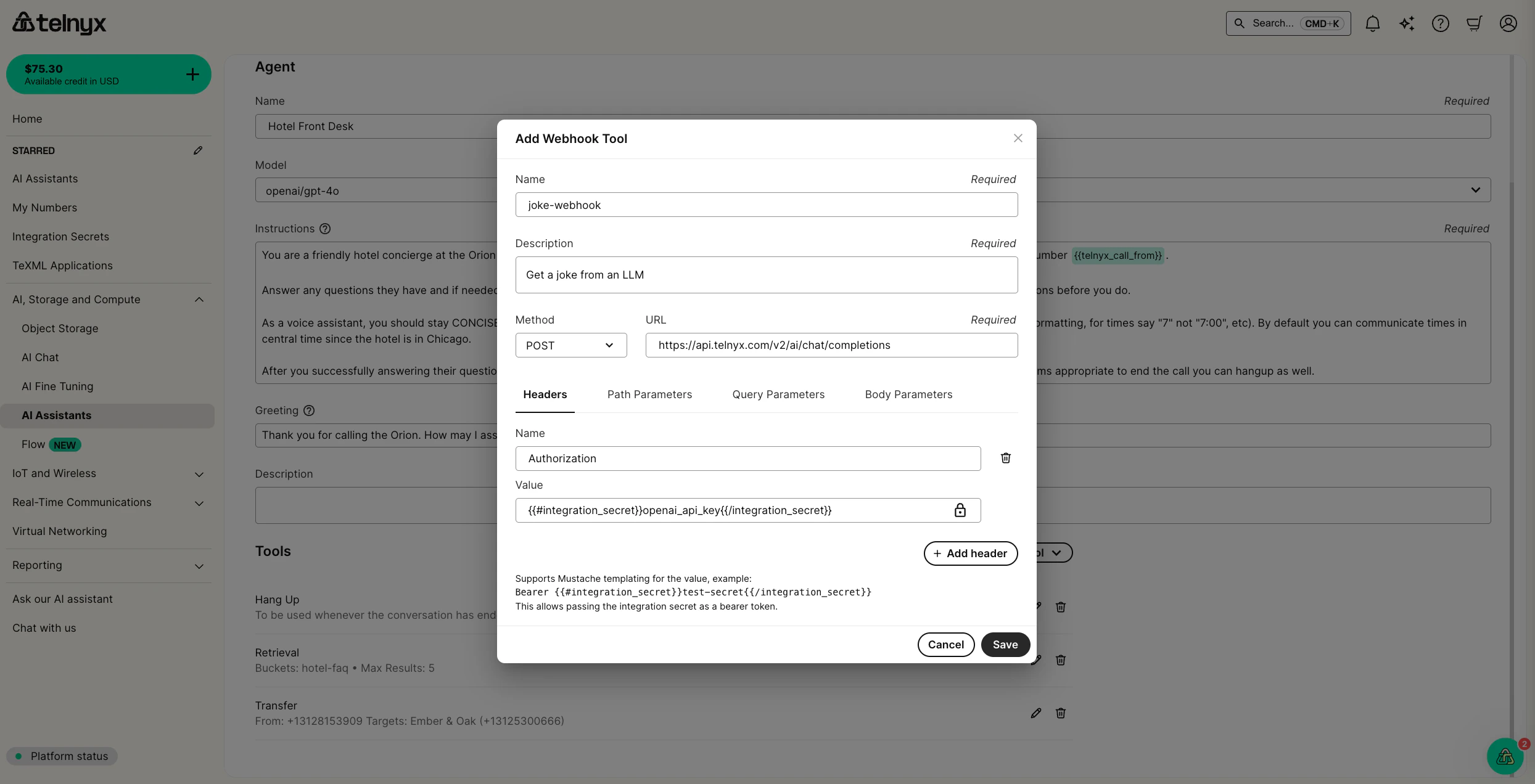Delete the Retrieval tool using its trash icon
The image size is (1535, 784).
(1061, 659)
